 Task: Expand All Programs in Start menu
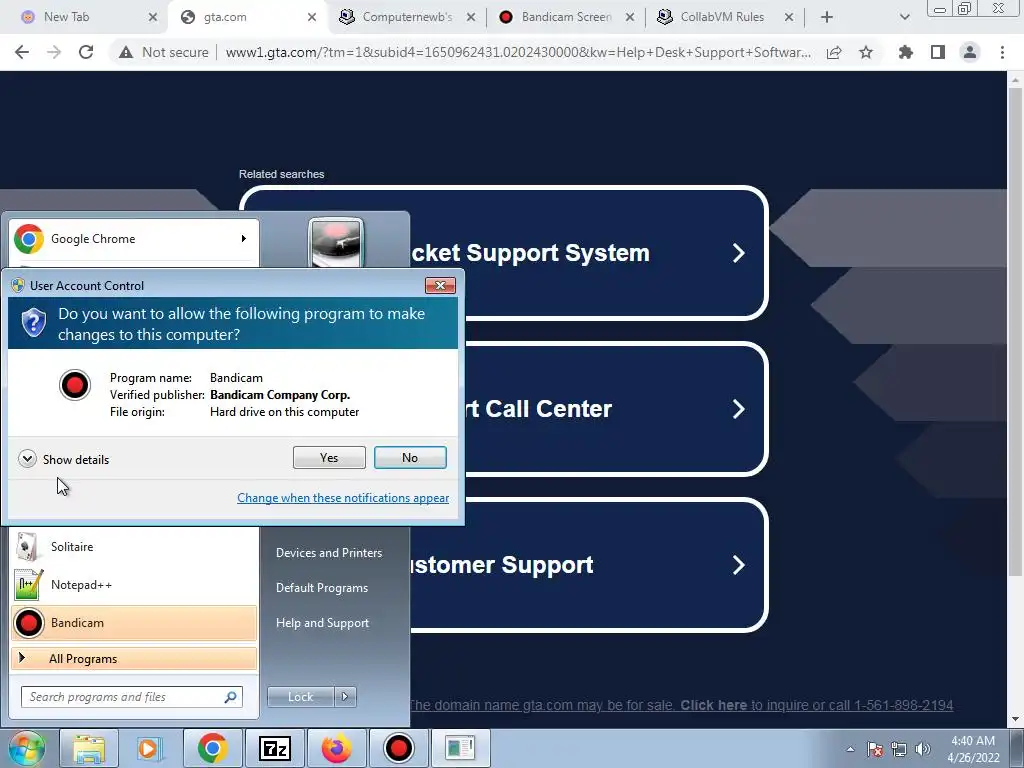click(x=134, y=658)
